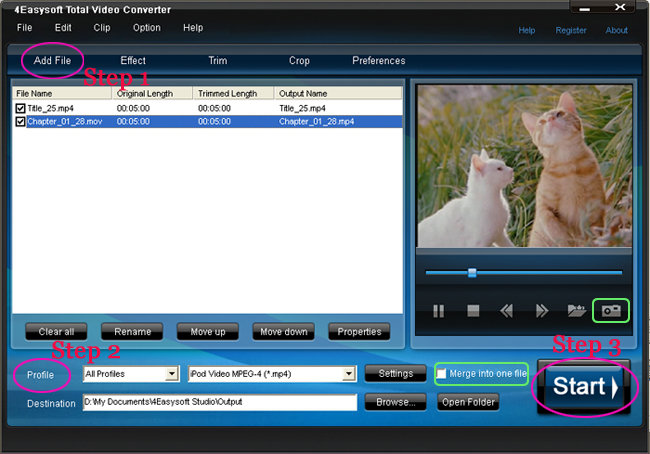Click the Move down button
Screen dimensions: 650x454
(x=284, y=332)
